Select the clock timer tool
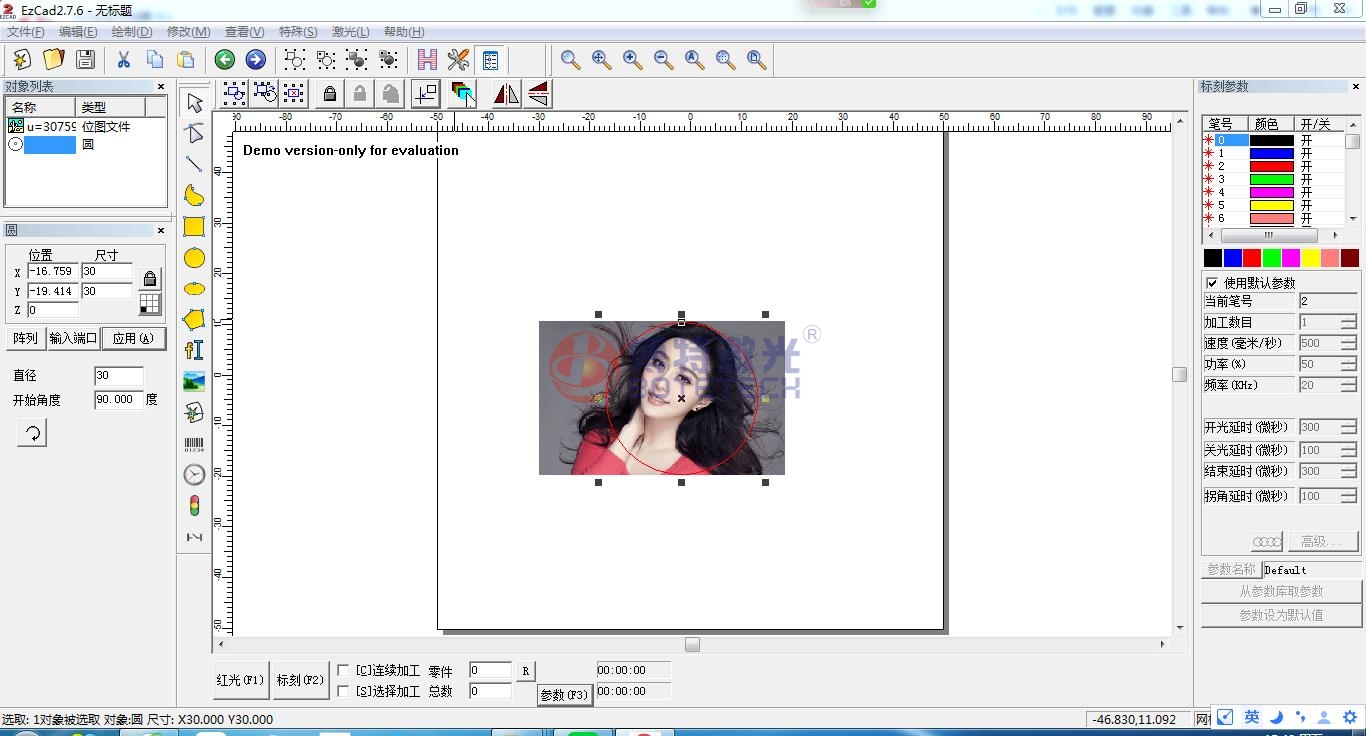The image size is (1366, 736). pyautogui.click(x=194, y=475)
